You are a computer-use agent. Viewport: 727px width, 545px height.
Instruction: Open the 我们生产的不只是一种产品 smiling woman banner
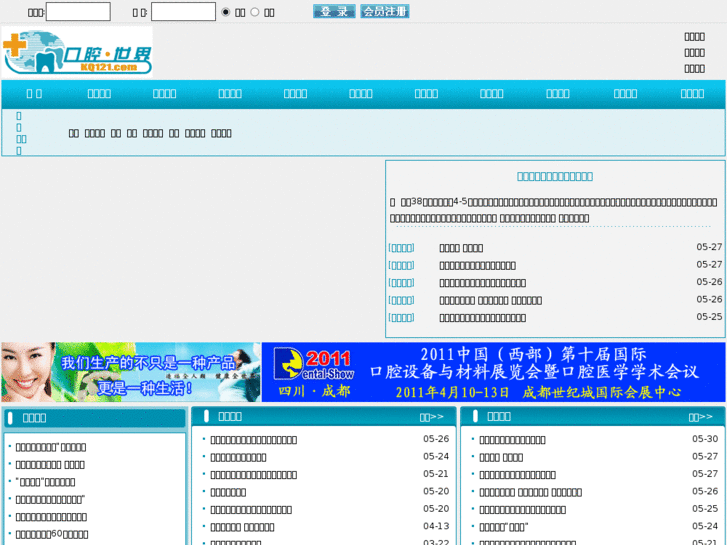[x=131, y=372]
